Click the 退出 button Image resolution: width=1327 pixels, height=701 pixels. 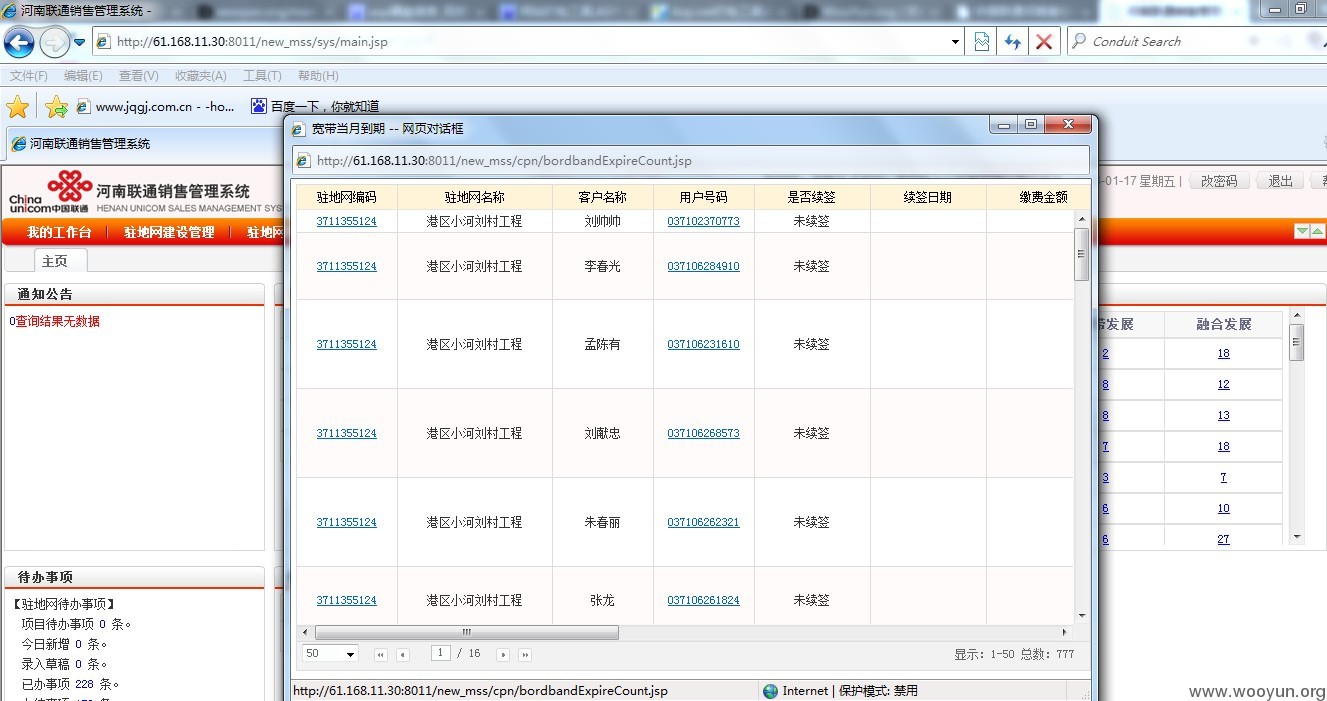[1281, 181]
